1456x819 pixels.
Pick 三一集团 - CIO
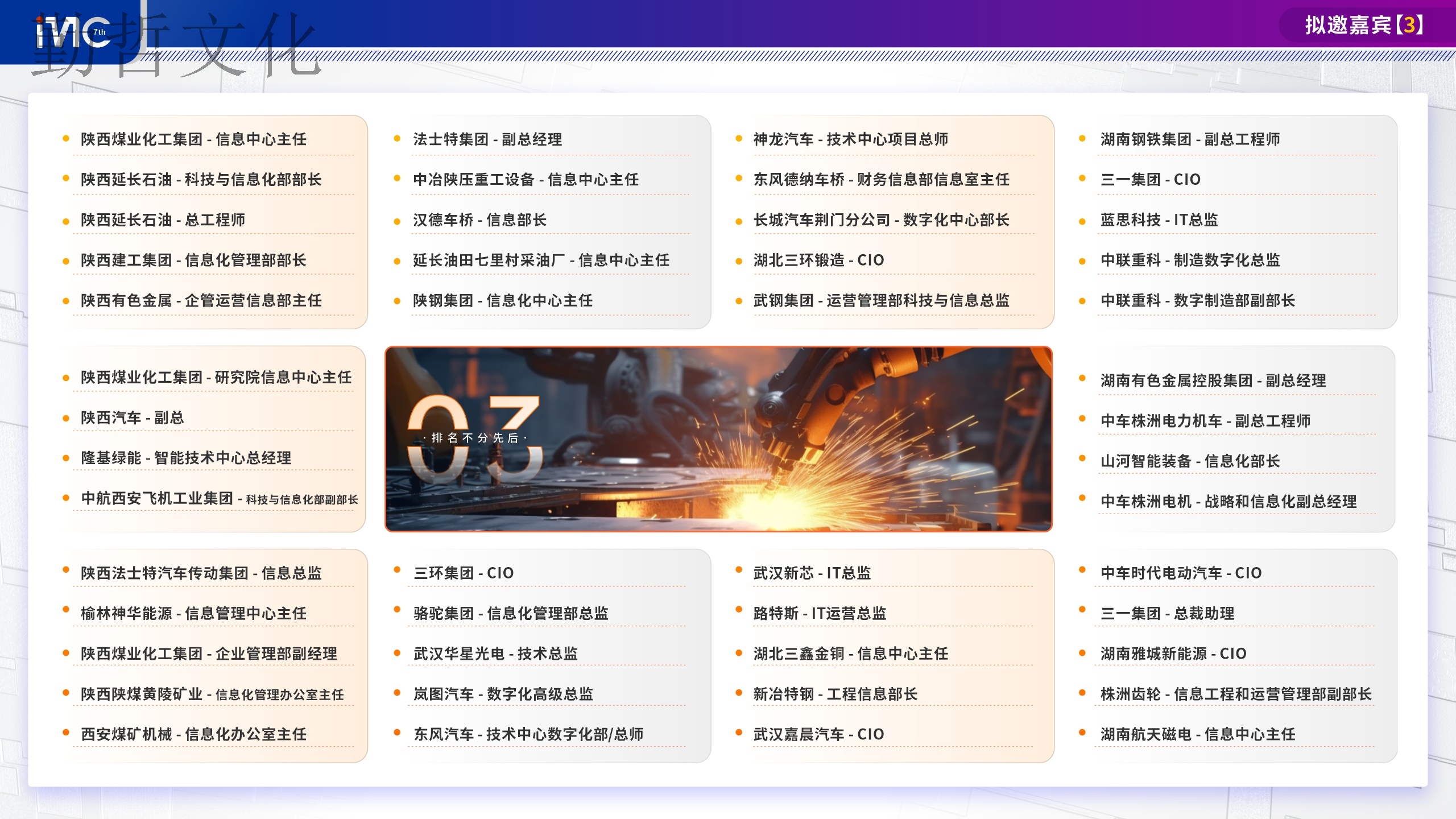click(x=1151, y=180)
